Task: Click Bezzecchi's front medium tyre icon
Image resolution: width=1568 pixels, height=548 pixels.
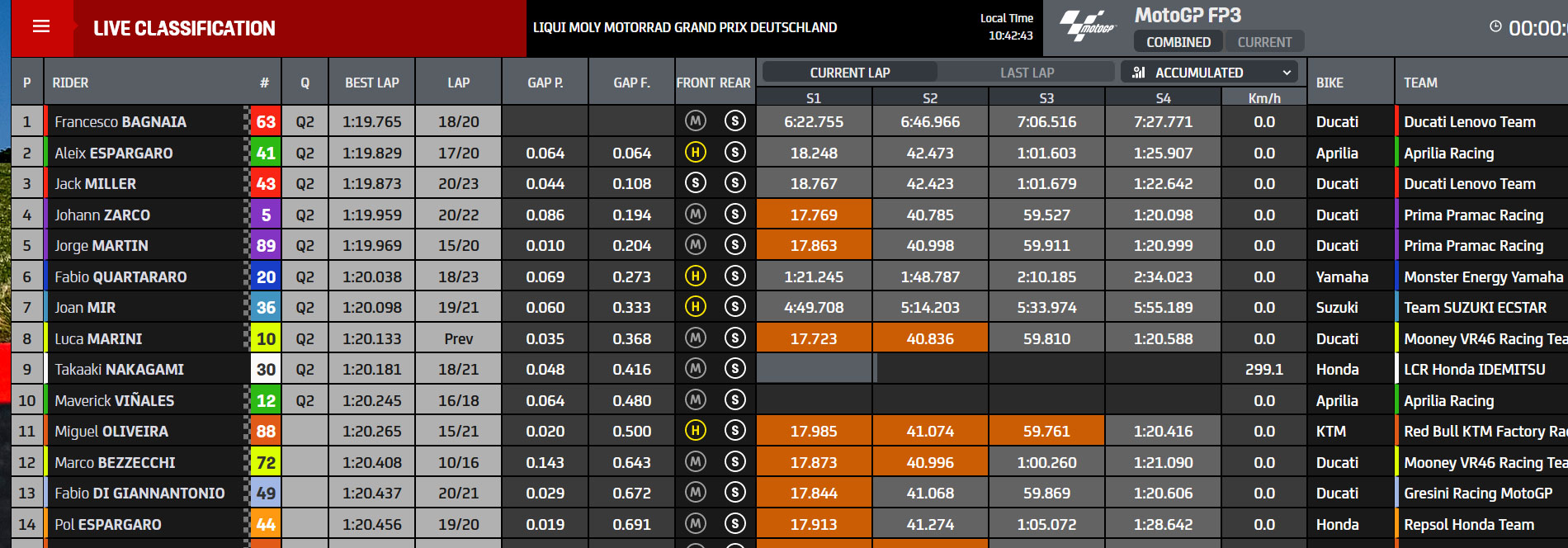Action: click(x=696, y=461)
